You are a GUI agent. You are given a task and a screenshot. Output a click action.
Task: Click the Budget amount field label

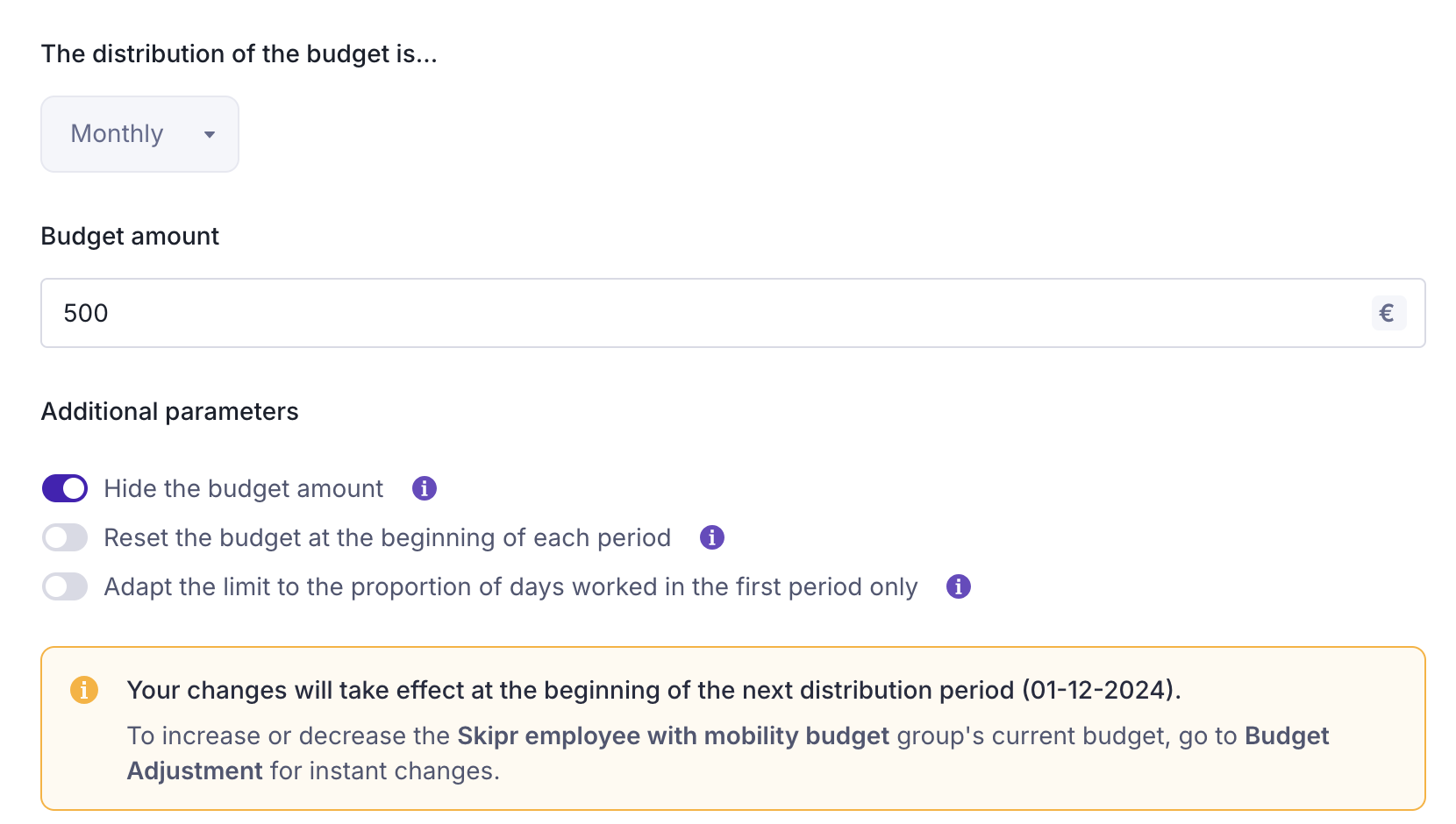coord(130,236)
